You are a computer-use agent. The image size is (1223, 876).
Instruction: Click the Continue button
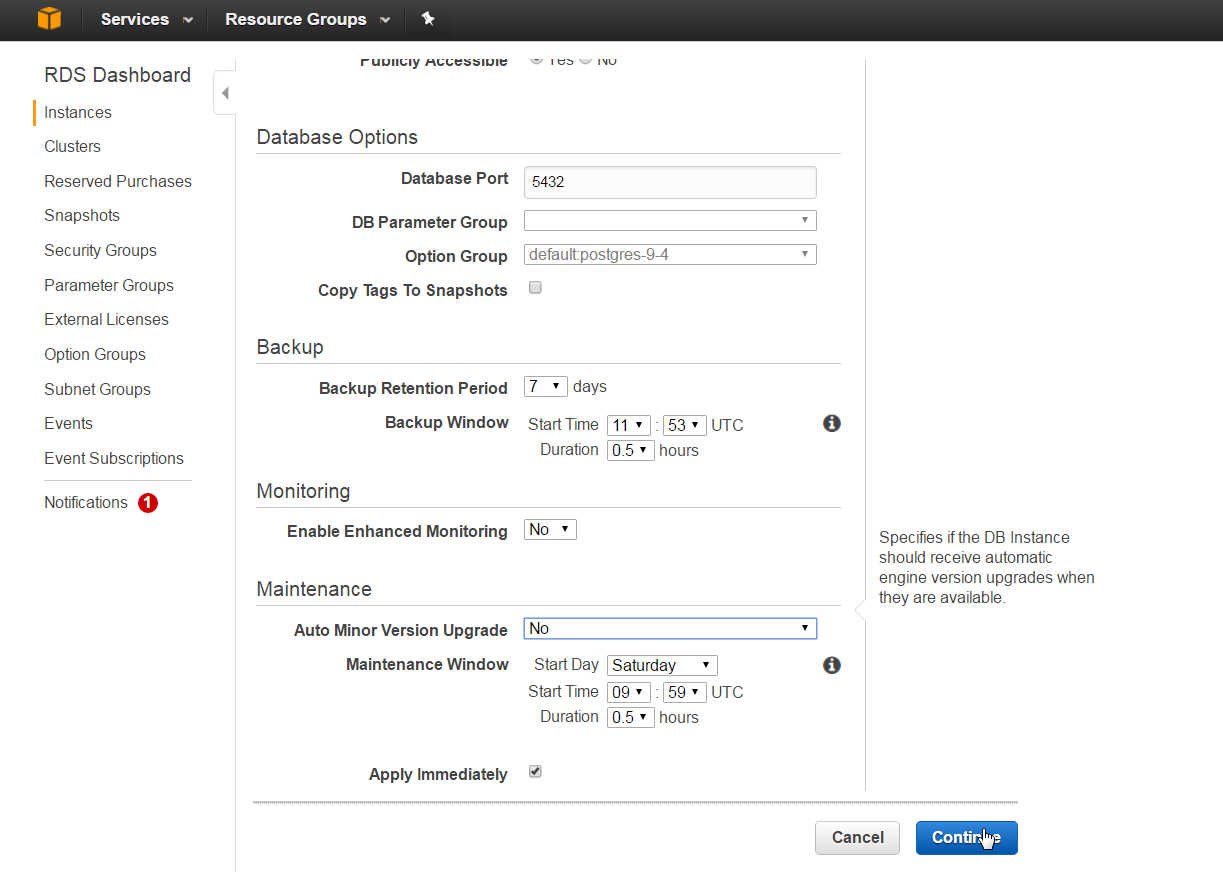pos(966,838)
